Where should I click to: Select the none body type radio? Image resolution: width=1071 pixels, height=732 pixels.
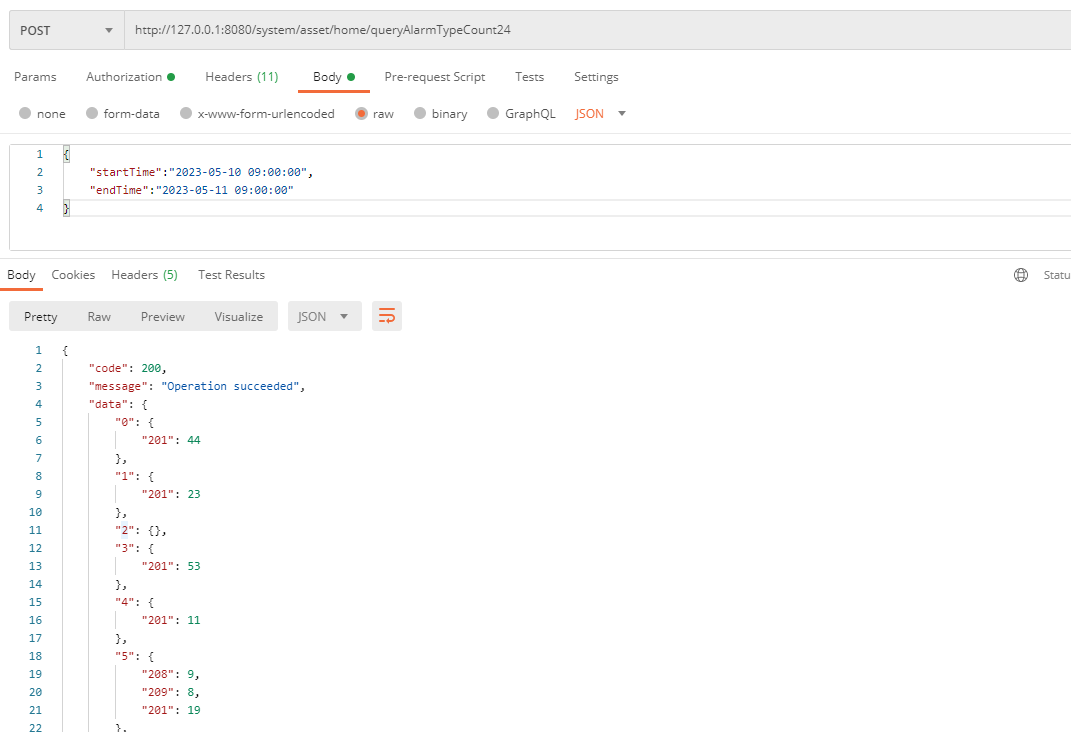[x=25, y=114]
